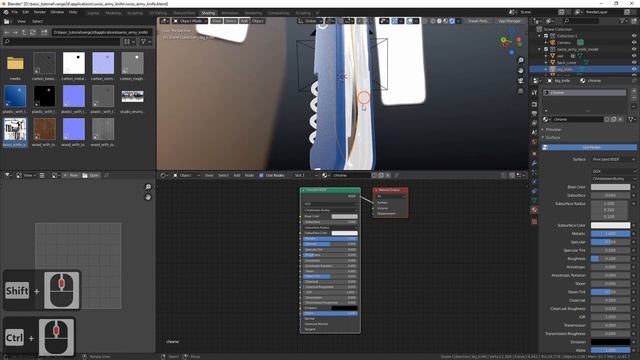The image size is (640, 360).
Task: Click the Roughness slider in properties panel
Action: point(611,258)
